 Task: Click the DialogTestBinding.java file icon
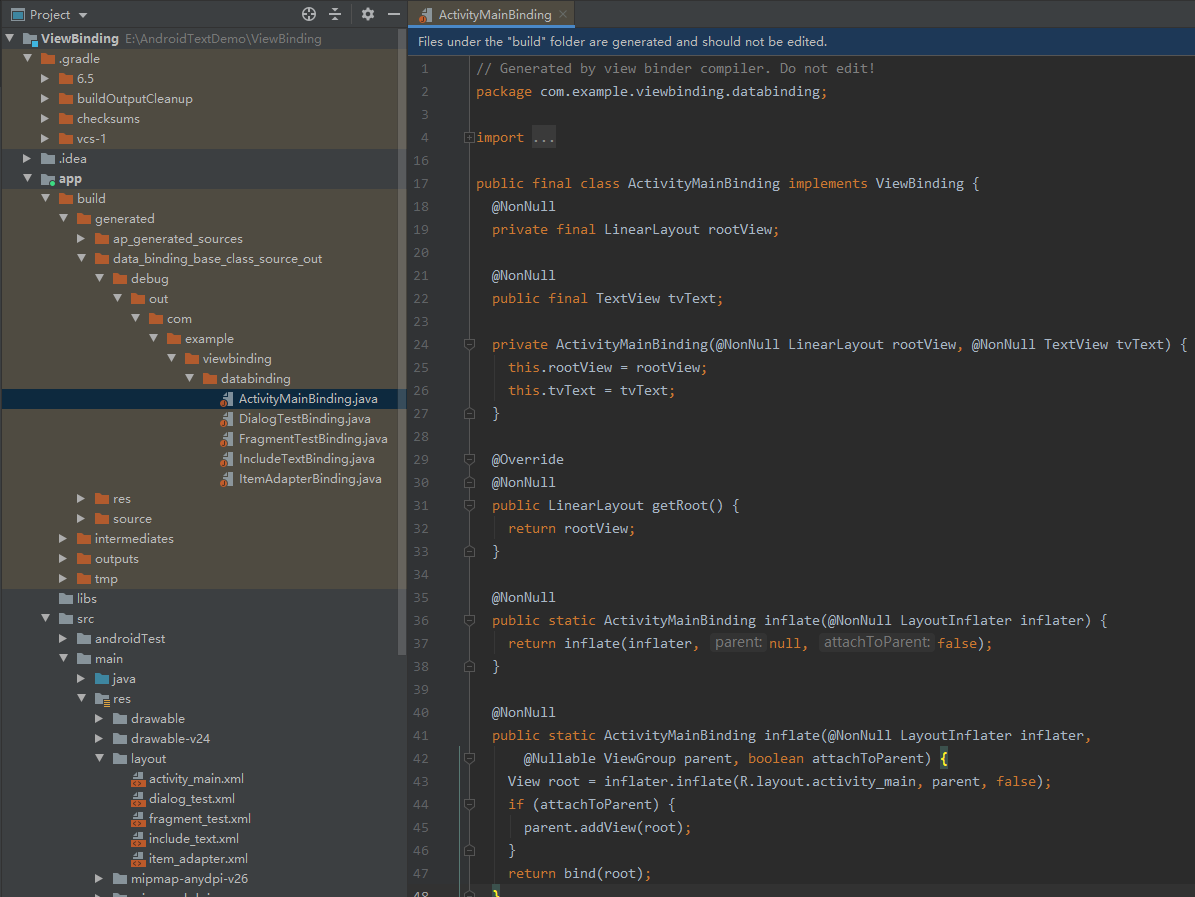[x=226, y=418]
